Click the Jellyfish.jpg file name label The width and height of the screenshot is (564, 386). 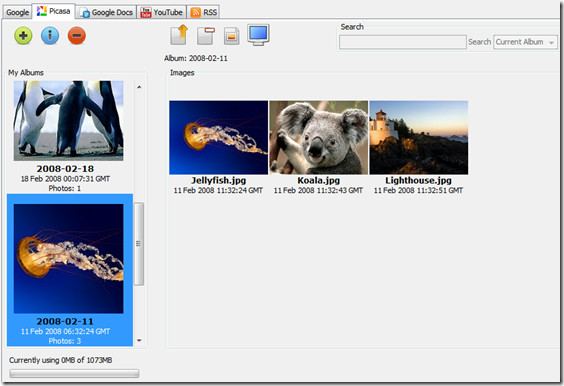219,180
